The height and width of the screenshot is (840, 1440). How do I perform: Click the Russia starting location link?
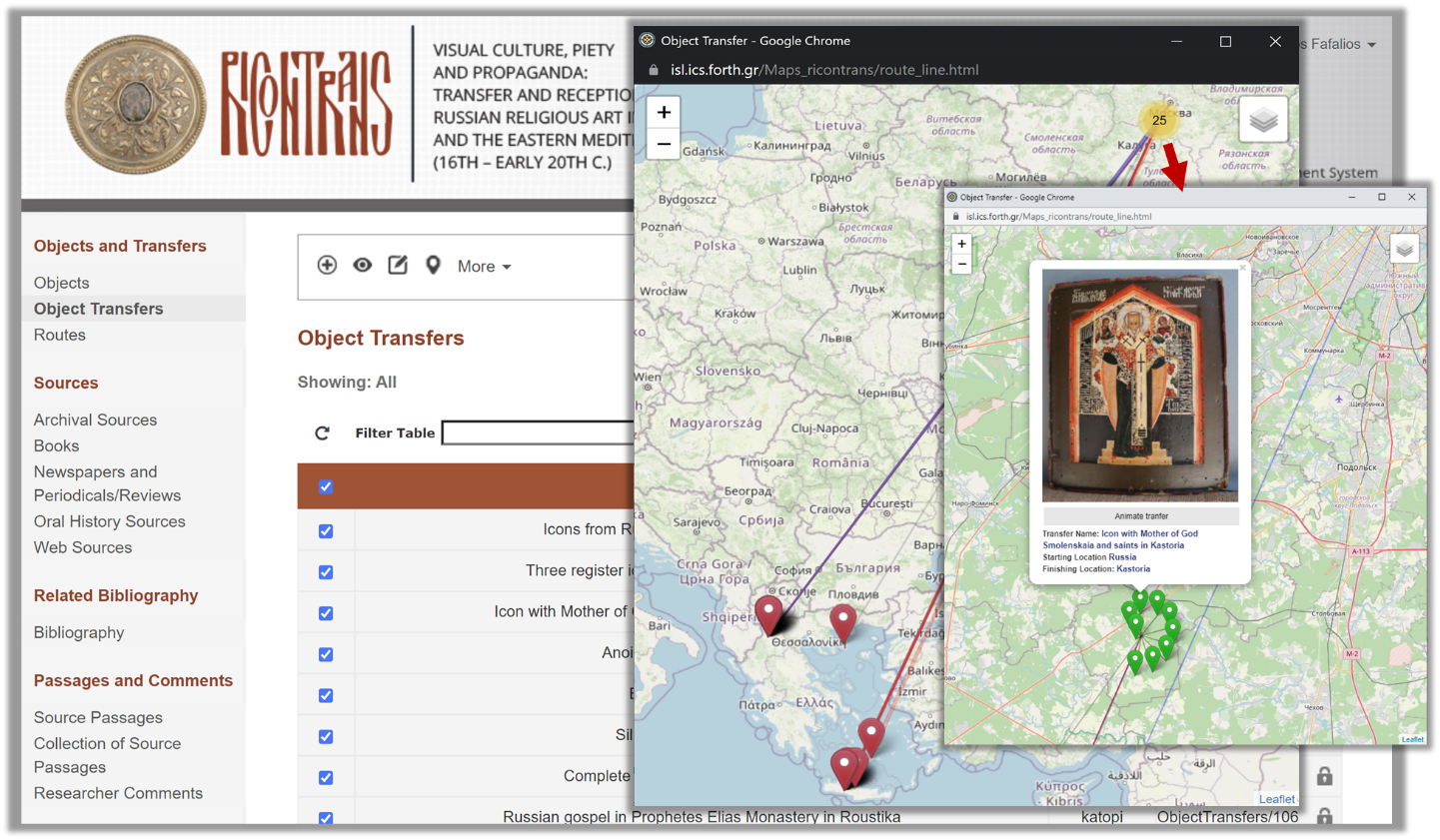click(x=1122, y=557)
